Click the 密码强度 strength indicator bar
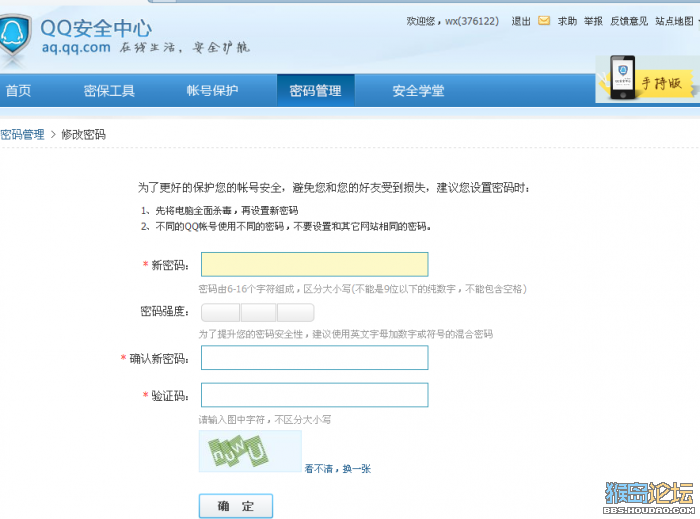 pos(258,312)
